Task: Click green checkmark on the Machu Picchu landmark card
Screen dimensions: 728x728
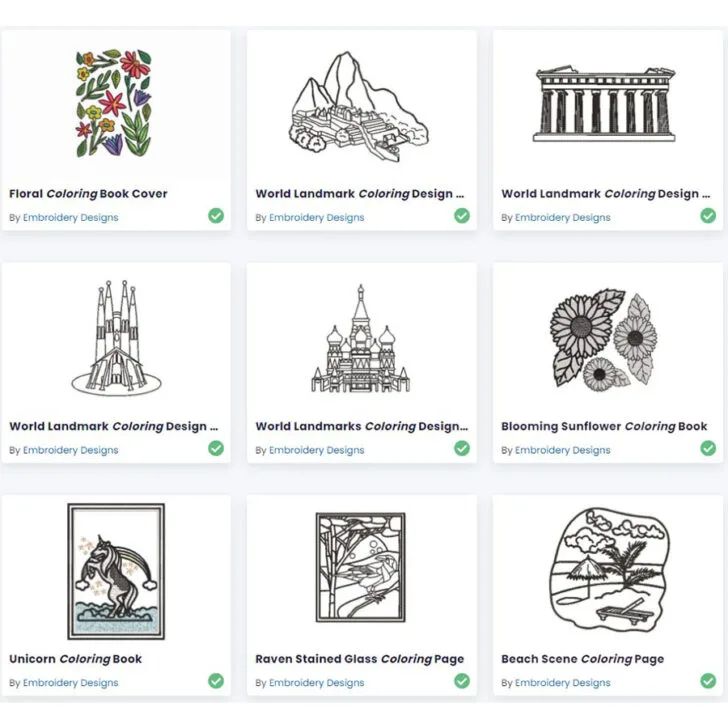Action: click(462, 215)
